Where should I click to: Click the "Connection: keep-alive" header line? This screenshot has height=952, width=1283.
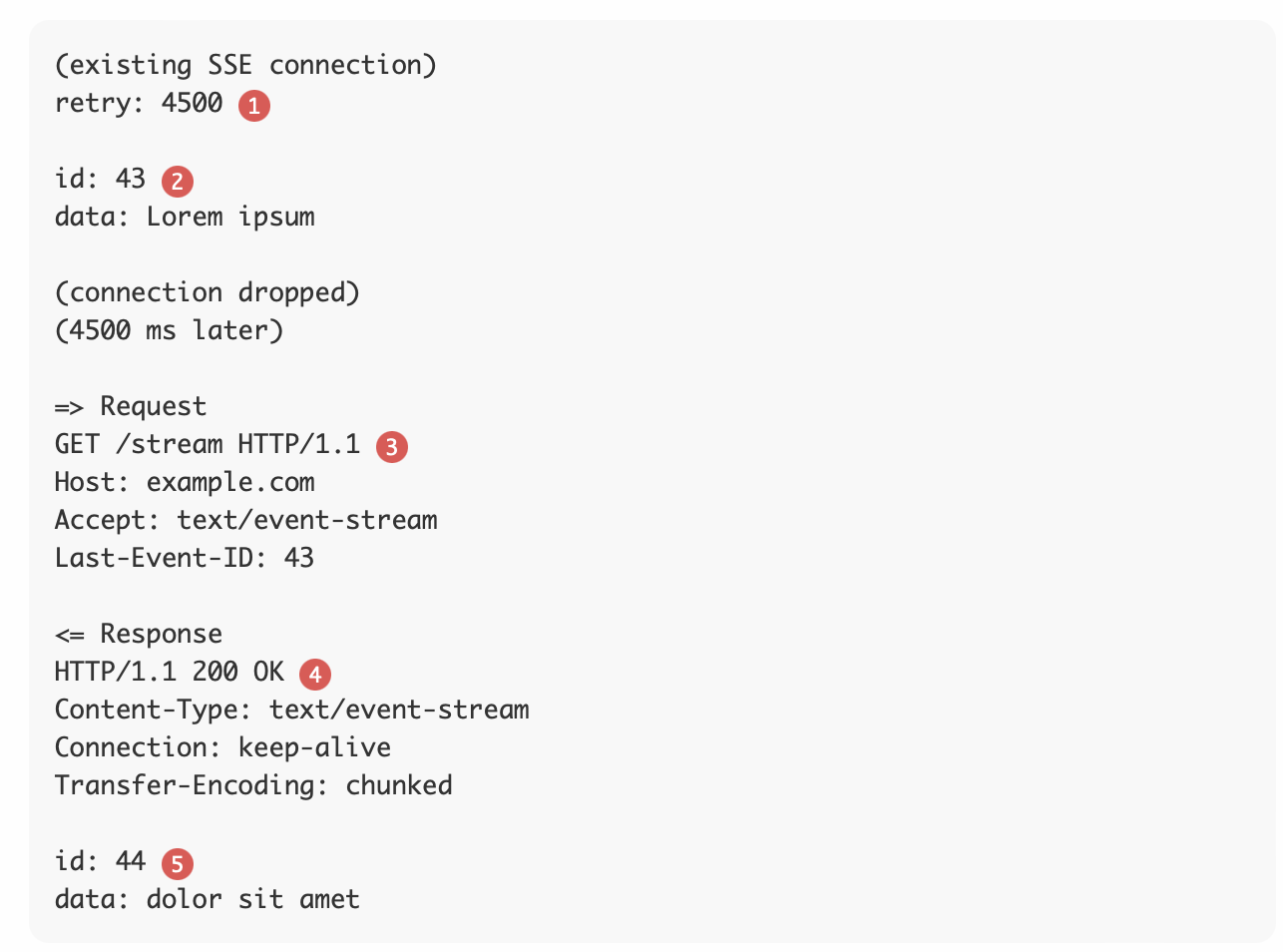[x=222, y=748]
